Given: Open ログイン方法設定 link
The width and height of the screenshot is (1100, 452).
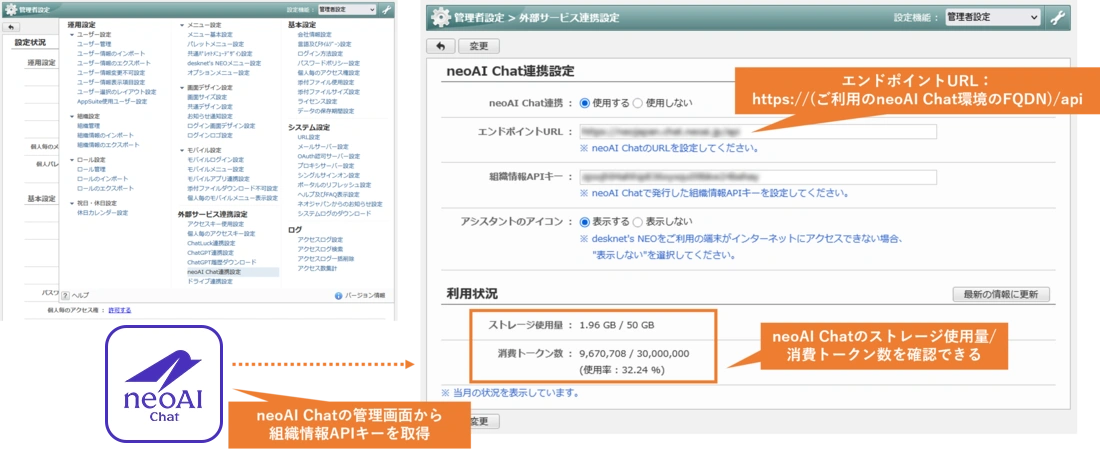Looking at the screenshot, I should (x=320, y=53).
